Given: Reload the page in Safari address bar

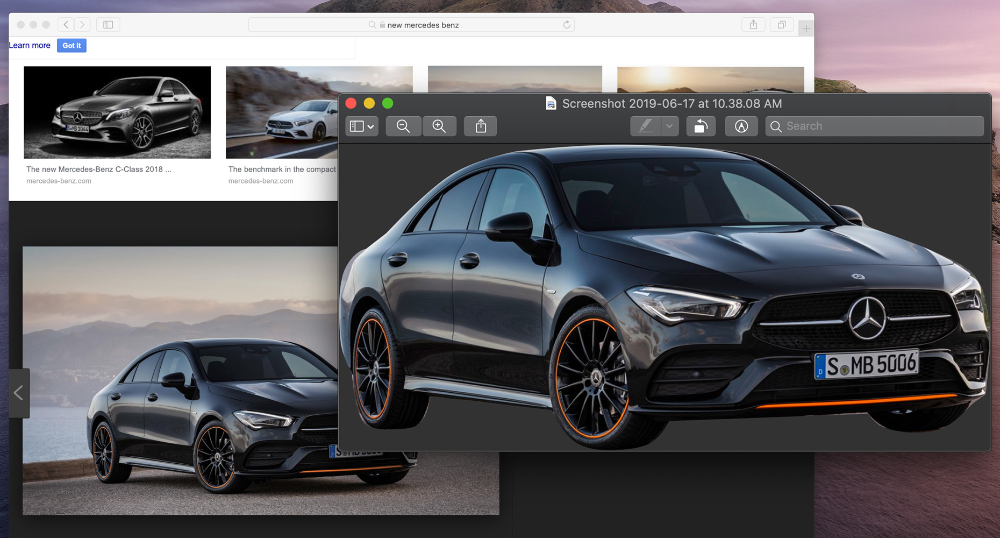Looking at the screenshot, I should pyautogui.click(x=568, y=24).
